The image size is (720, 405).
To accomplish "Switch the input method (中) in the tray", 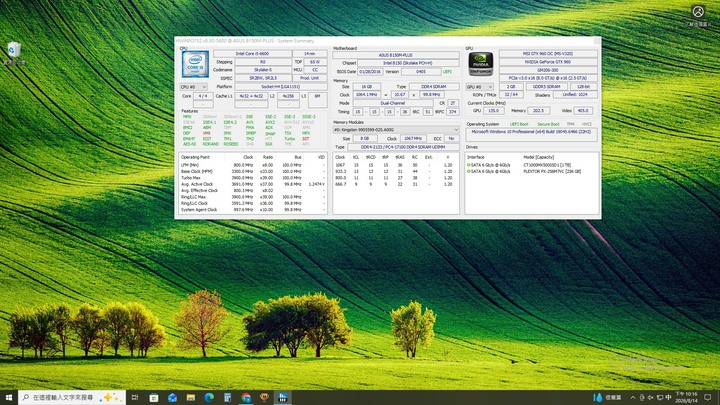I will (x=669, y=397).
